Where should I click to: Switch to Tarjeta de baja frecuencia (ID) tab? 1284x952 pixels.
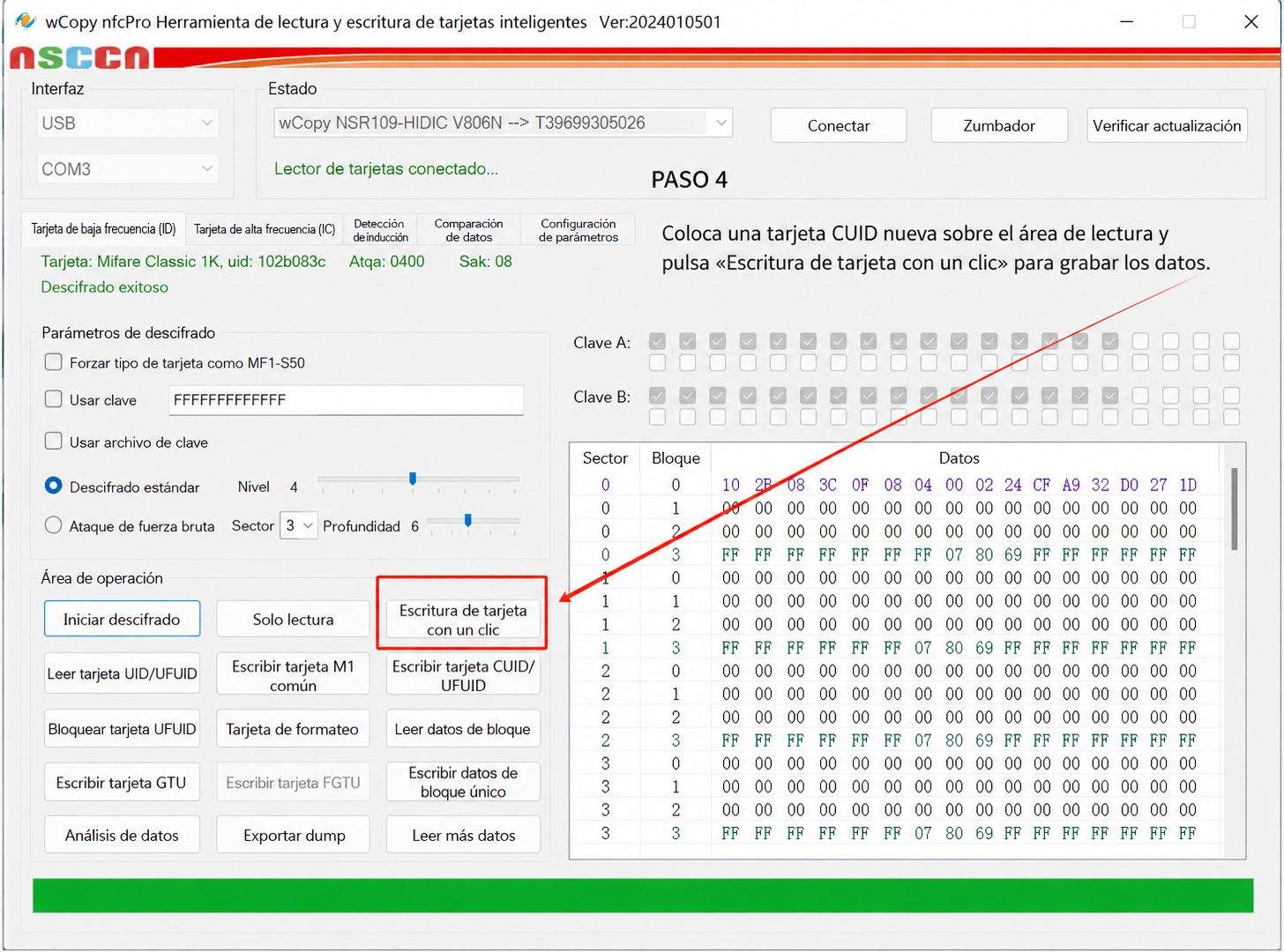click(104, 229)
